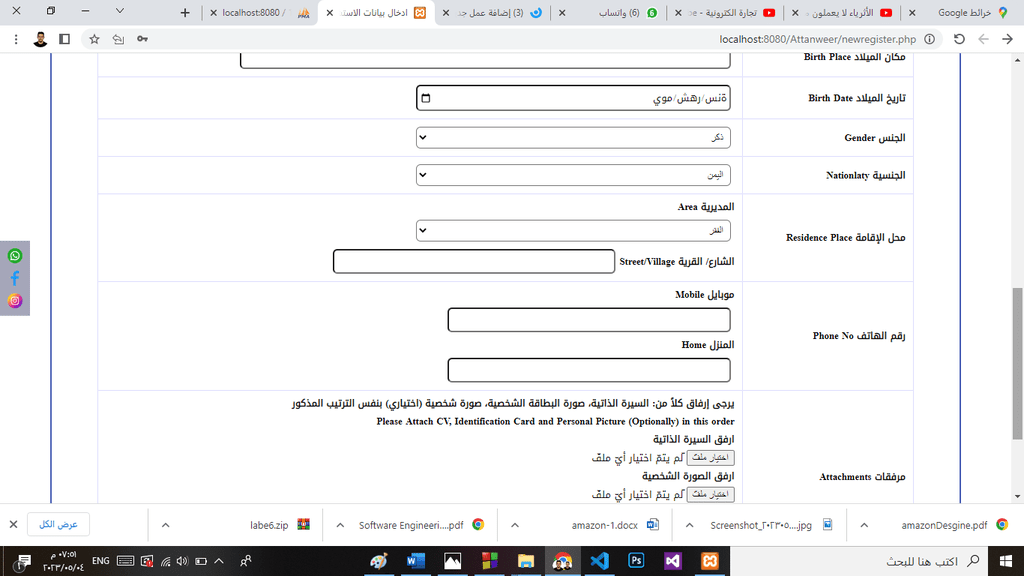
Task: Expand options for labe6.zip download
Action: [x=165, y=524]
